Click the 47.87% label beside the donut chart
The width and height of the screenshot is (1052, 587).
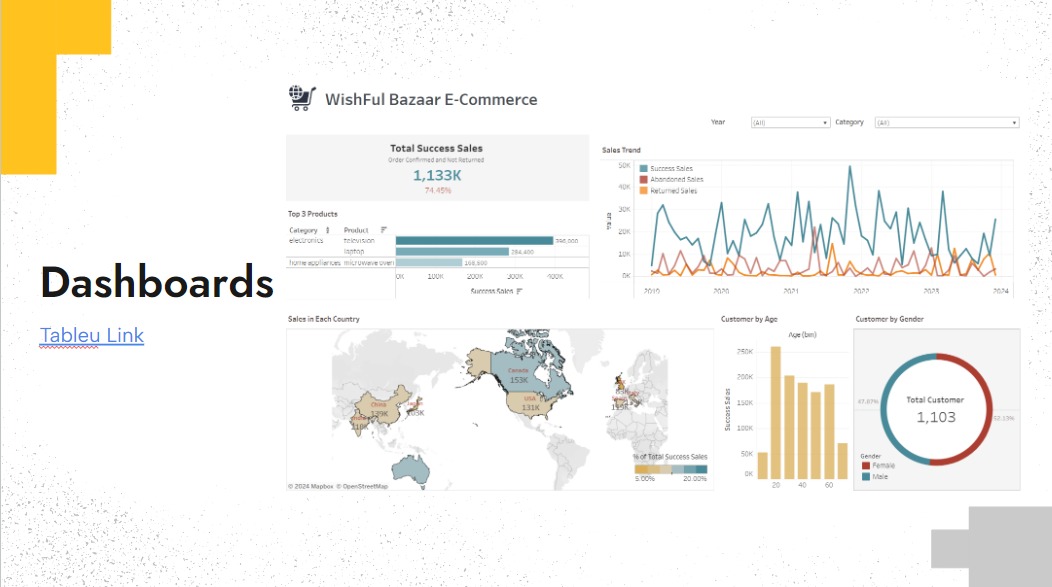(x=867, y=401)
